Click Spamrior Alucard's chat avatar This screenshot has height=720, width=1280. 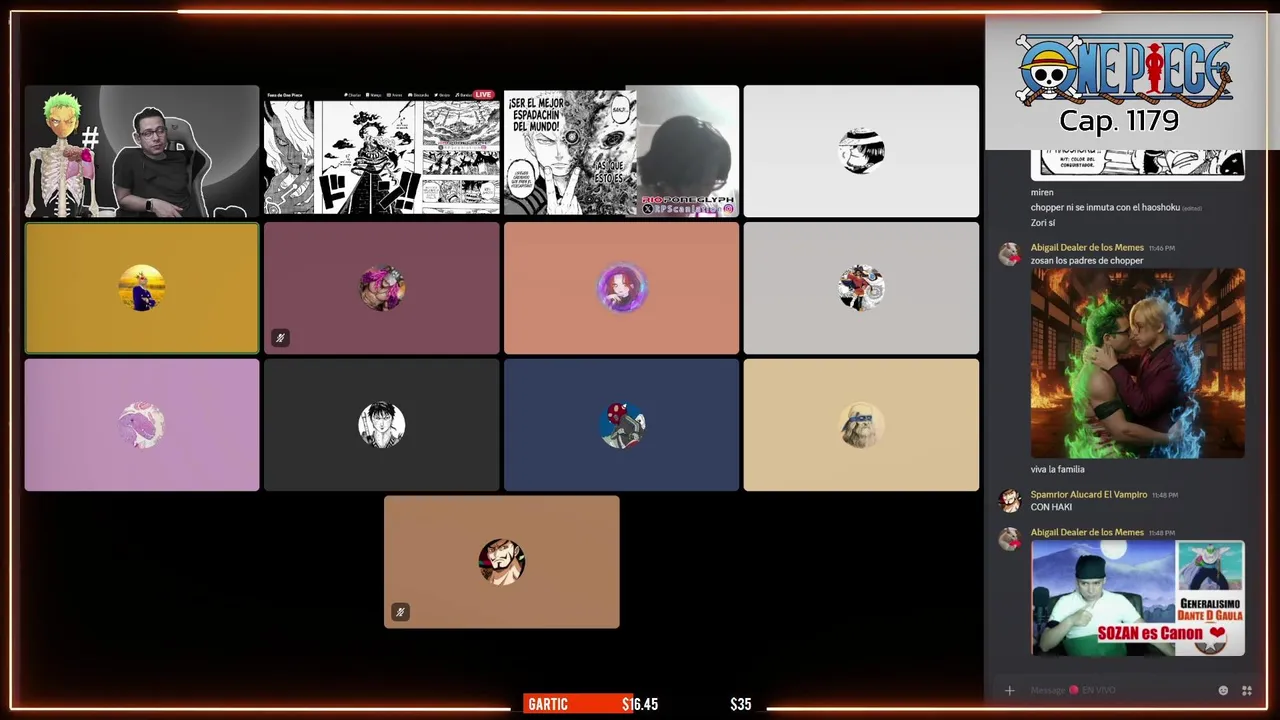[x=1010, y=500]
